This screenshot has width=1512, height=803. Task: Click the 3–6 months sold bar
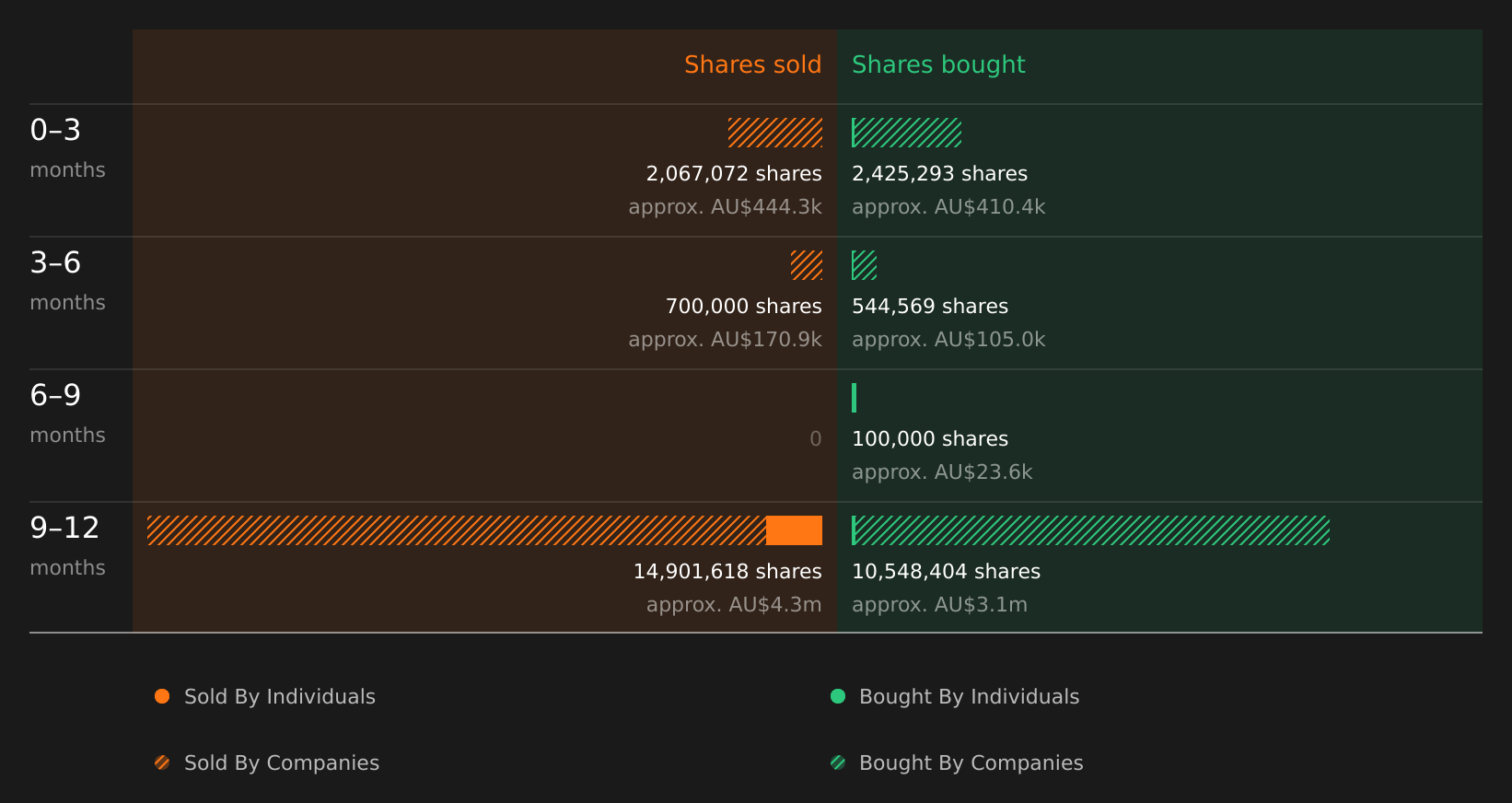tap(807, 265)
